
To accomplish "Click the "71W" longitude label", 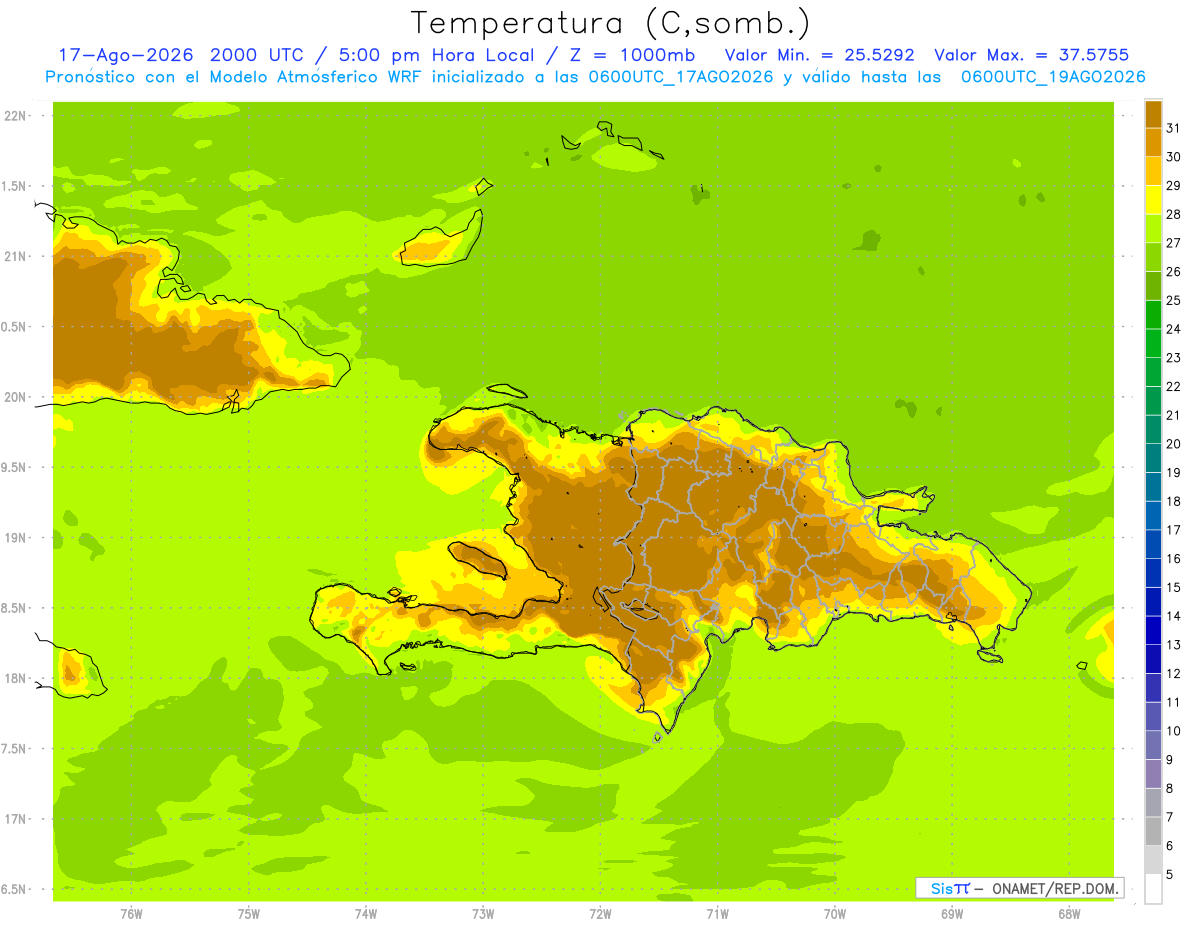I will [717, 914].
